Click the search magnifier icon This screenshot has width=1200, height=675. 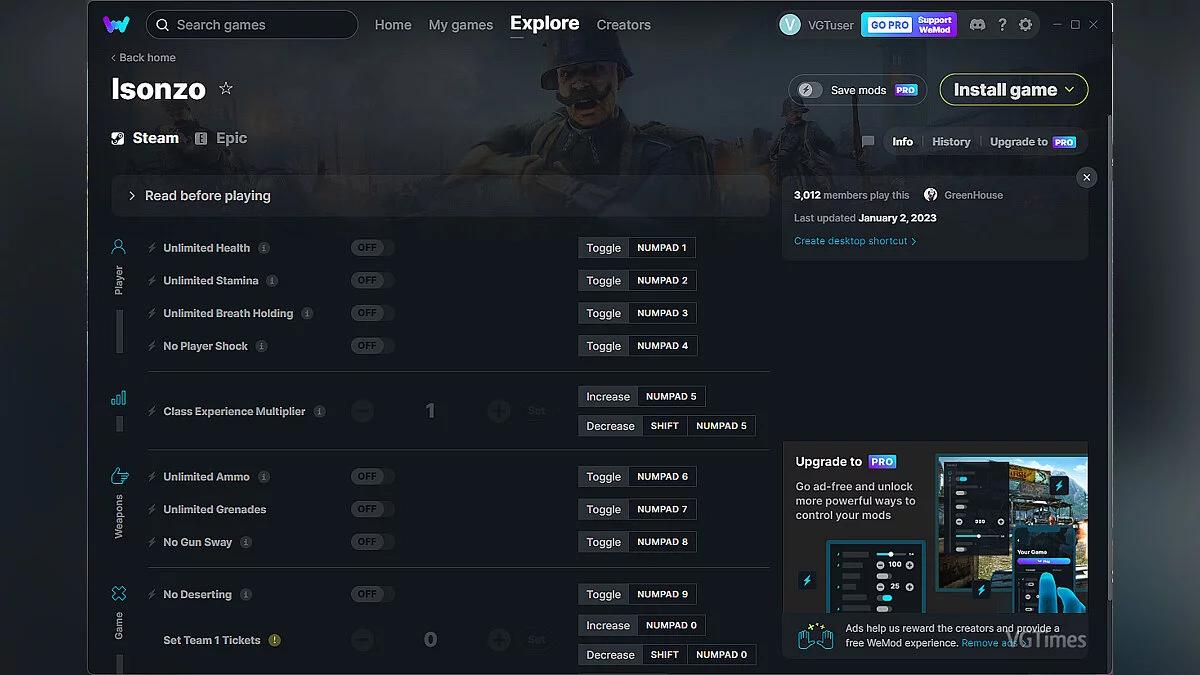tap(161, 25)
